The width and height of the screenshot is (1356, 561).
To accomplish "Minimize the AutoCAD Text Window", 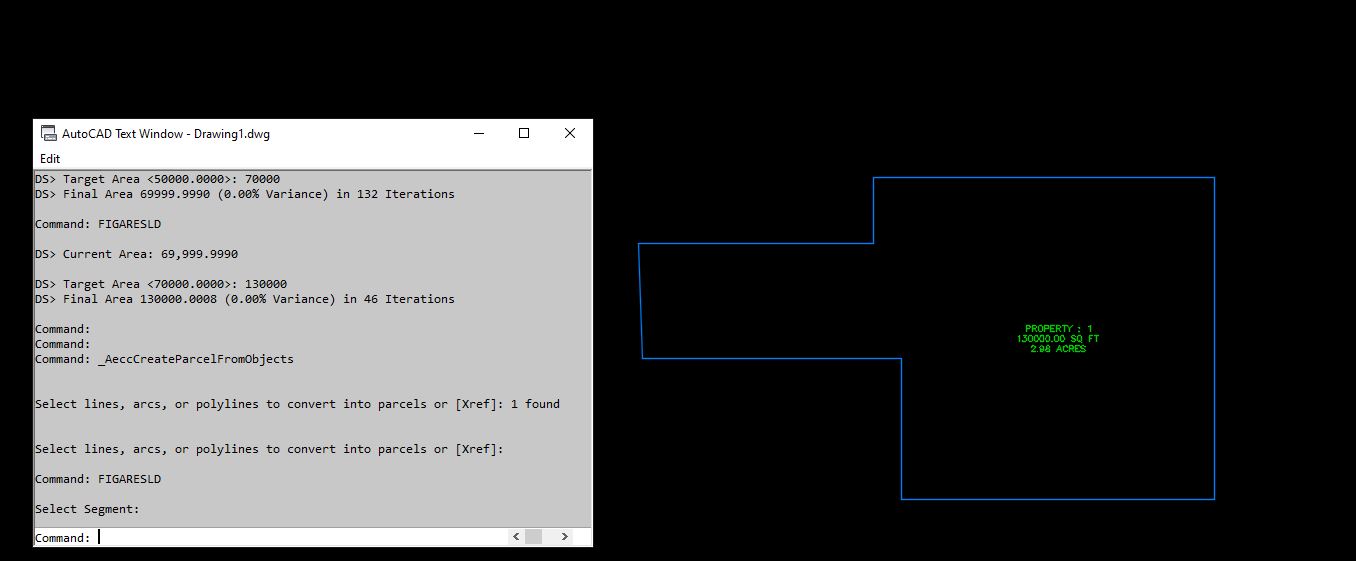I will [478, 133].
